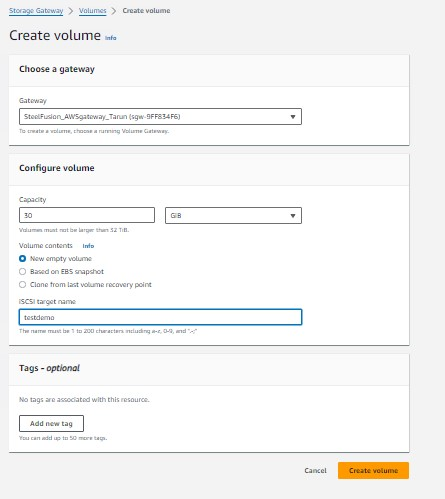Click Add new tag button

click(x=51, y=423)
